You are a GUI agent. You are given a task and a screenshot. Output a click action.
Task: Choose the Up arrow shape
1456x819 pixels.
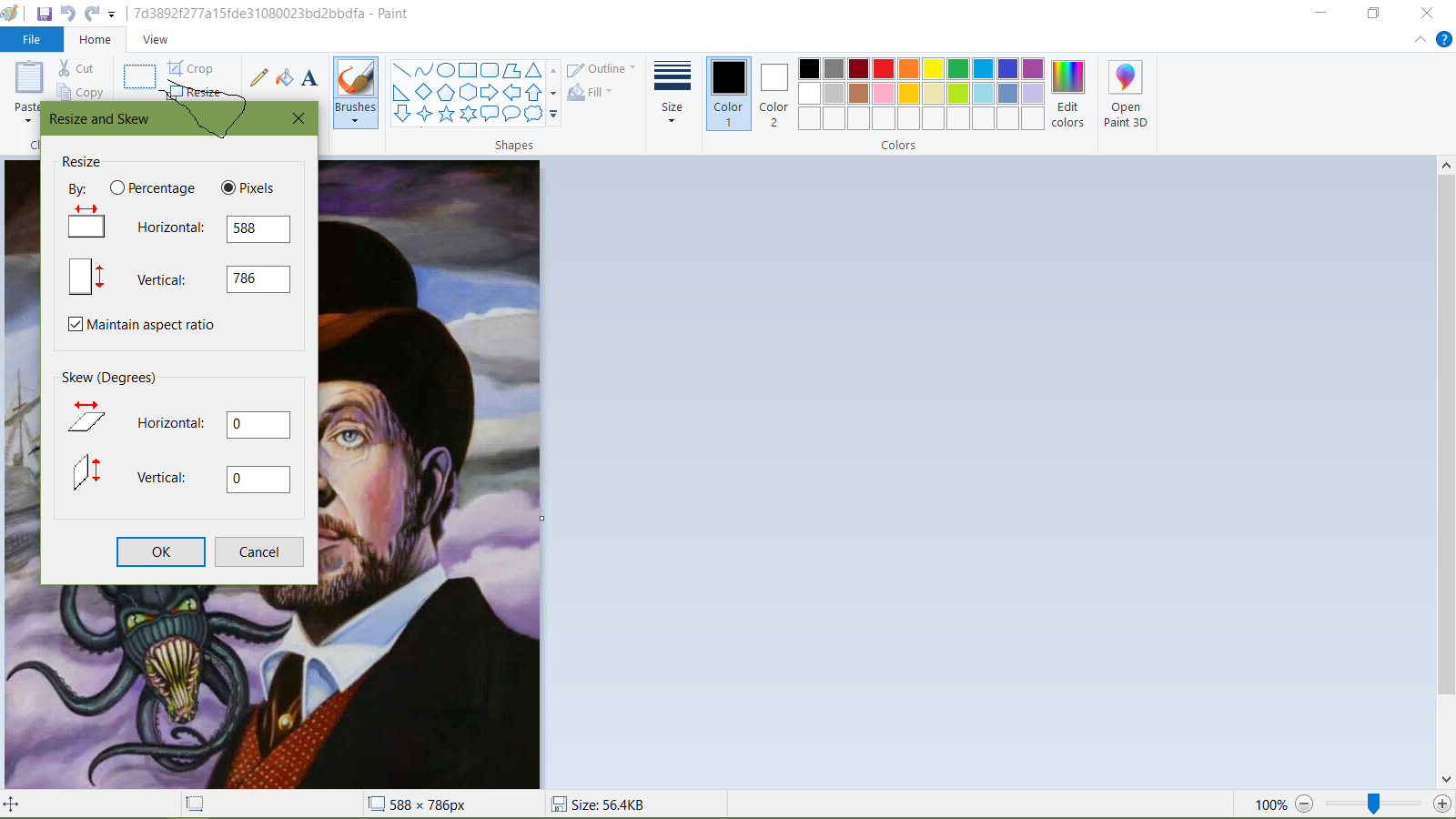point(534,92)
